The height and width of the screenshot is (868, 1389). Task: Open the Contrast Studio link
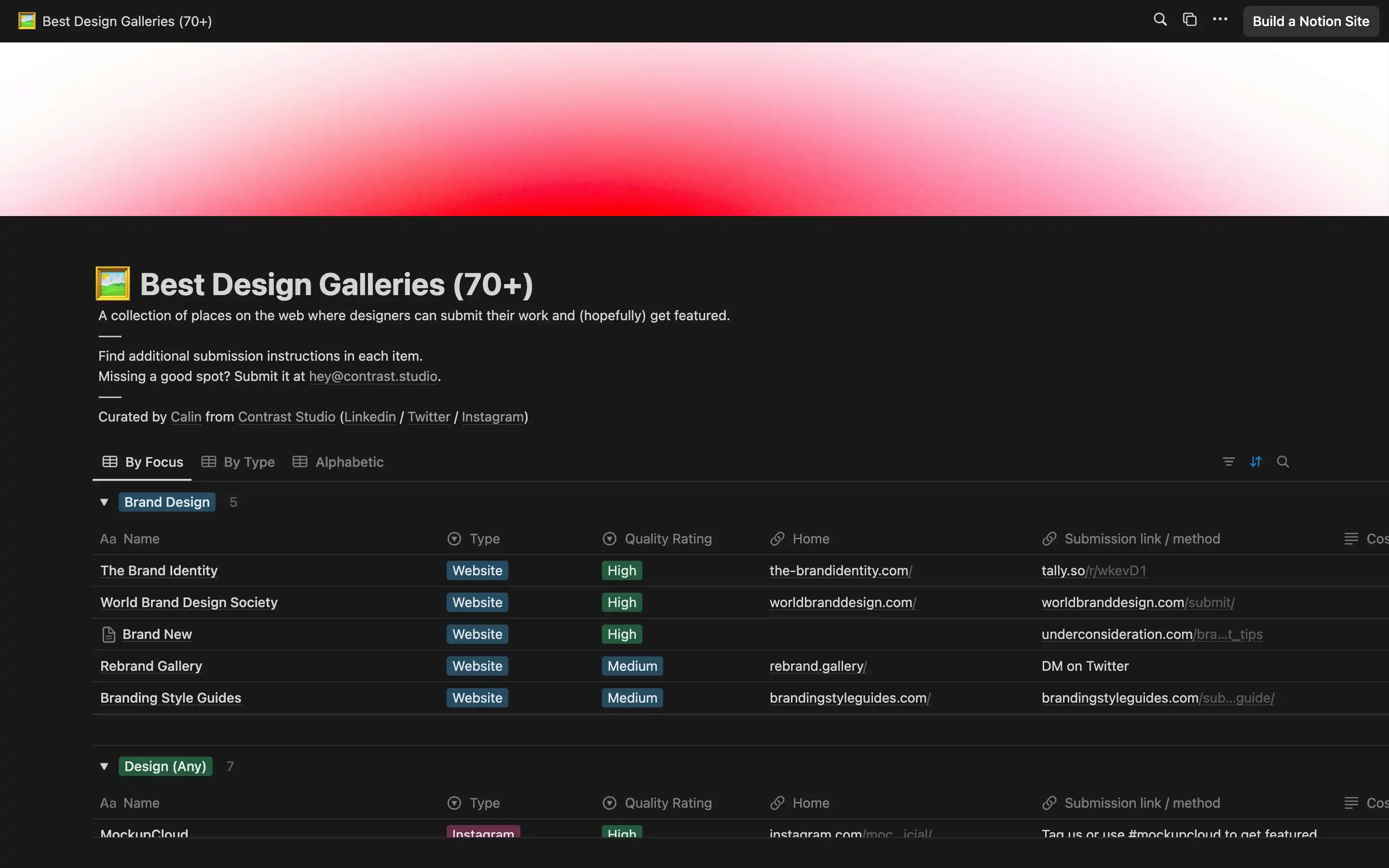[286, 417]
